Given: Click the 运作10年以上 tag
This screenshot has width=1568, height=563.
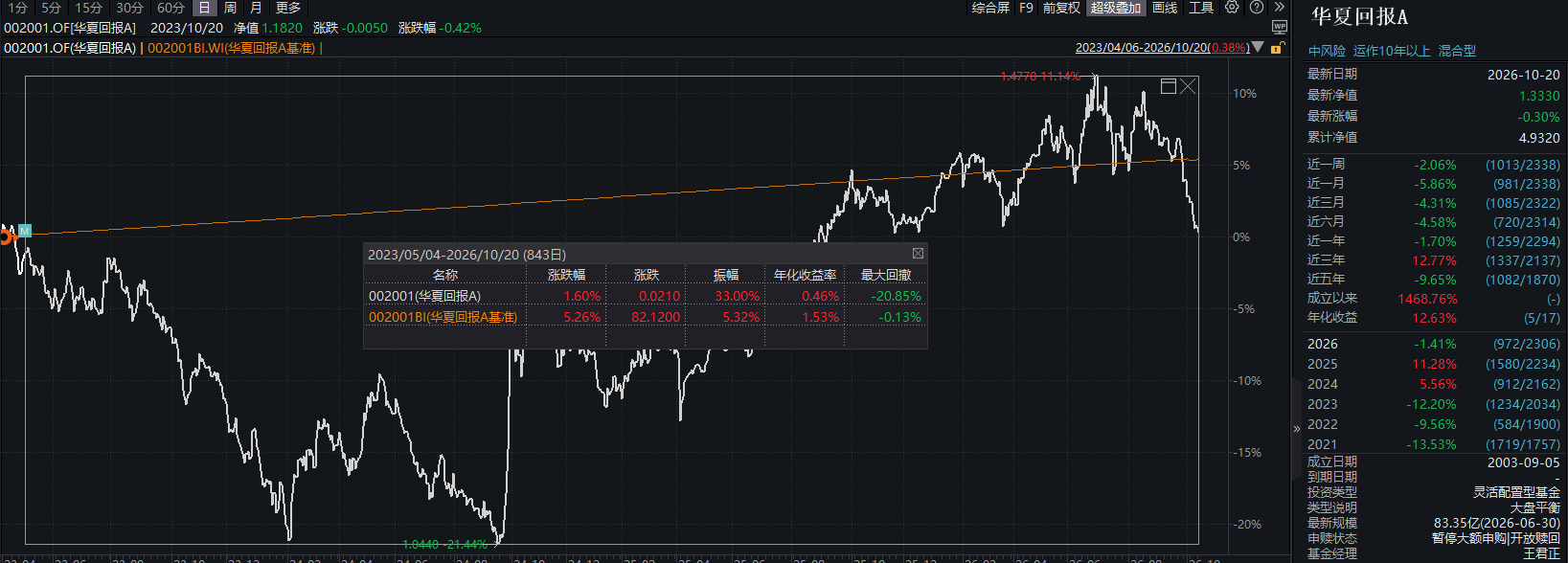Looking at the screenshot, I should (x=1392, y=52).
